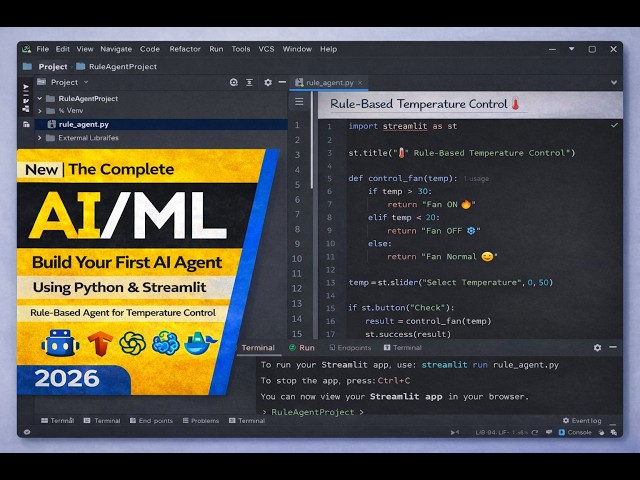Click the file icon on rule_agent.py tab
The image size is (640, 480).
pyautogui.click(x=299, y=82)
